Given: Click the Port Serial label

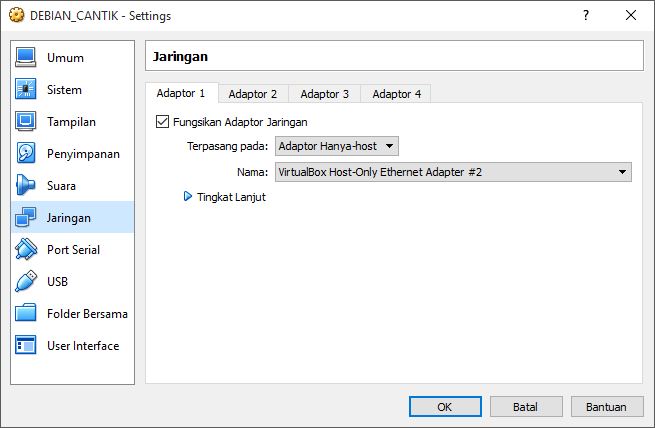Looking at the screenshot, I should pos(73,250).
